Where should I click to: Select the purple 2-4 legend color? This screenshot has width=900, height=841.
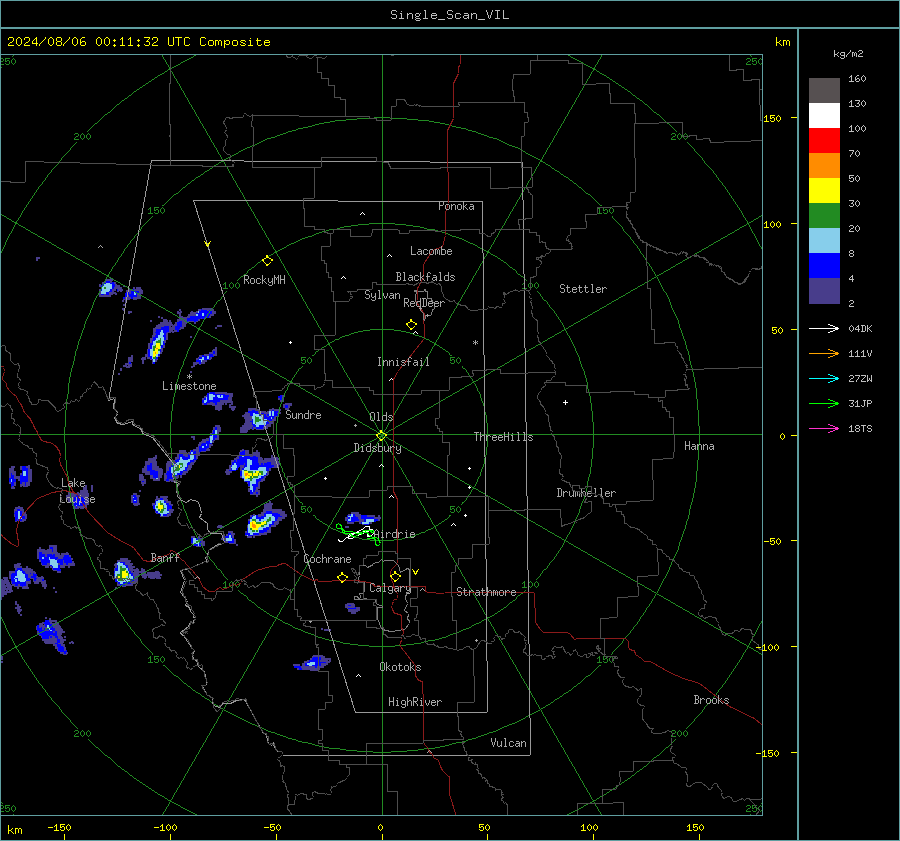824,290
